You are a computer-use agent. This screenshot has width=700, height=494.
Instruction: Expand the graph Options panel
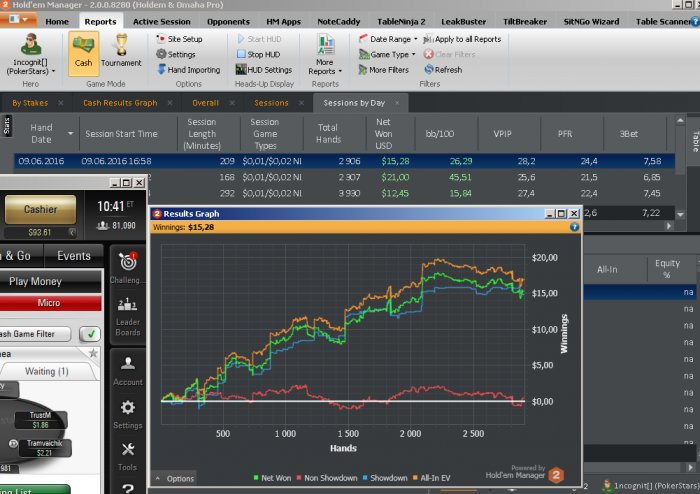click(x=174, y=479)
